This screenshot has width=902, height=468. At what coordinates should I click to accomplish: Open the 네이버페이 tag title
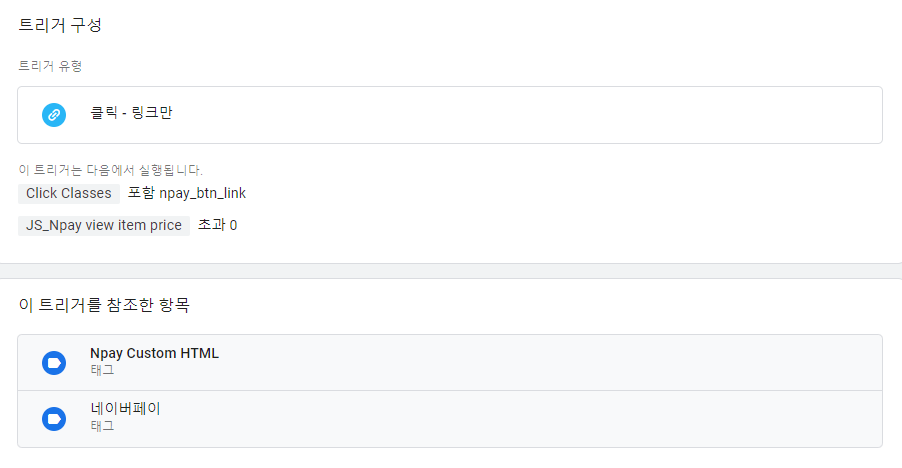coord(125,408)
